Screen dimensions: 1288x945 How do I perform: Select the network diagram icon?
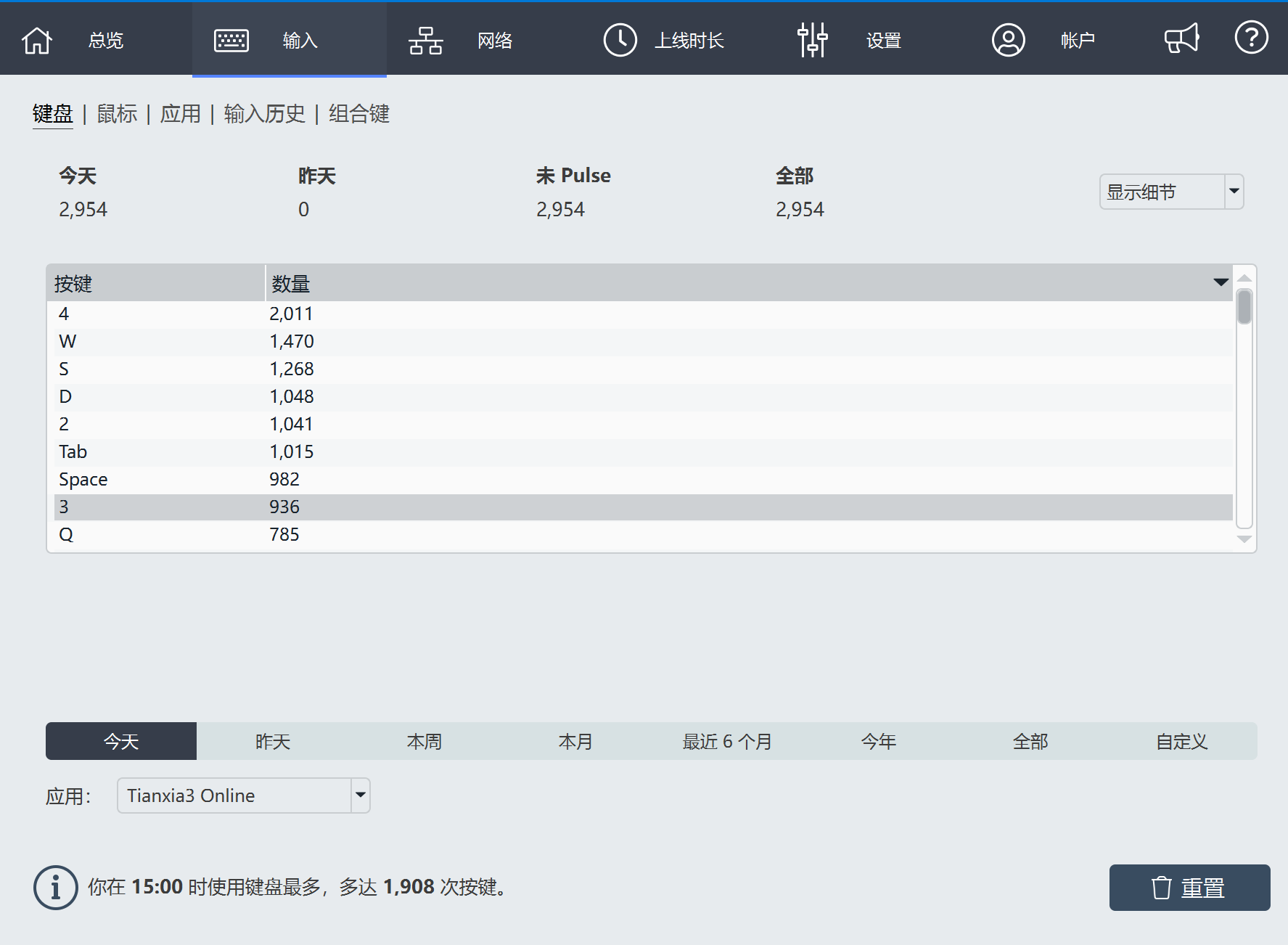(426, 40)
